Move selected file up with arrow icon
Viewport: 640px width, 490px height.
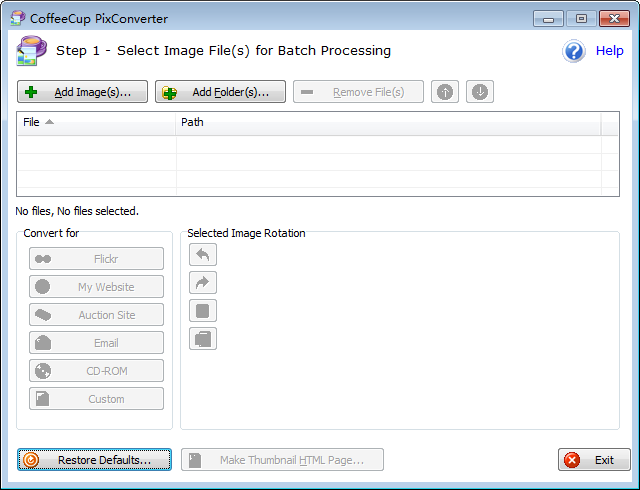pyautogui.click(x=445, y=91)
